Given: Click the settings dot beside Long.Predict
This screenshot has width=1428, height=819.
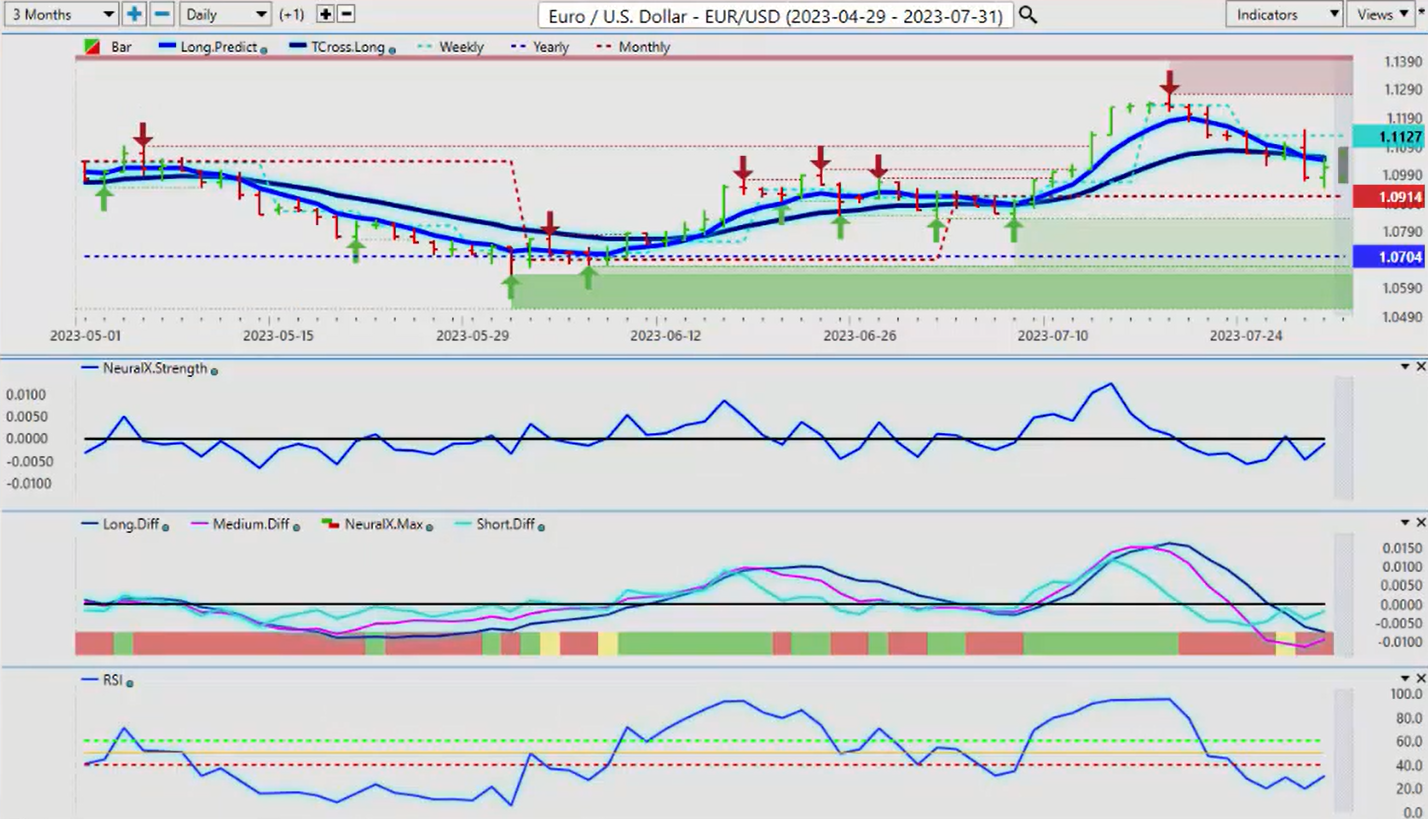Looking at the screenshot, I should tap(263, 49).
